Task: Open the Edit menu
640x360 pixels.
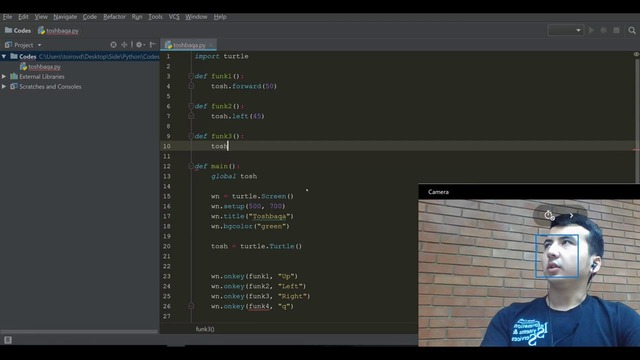Action: [23, 17]
